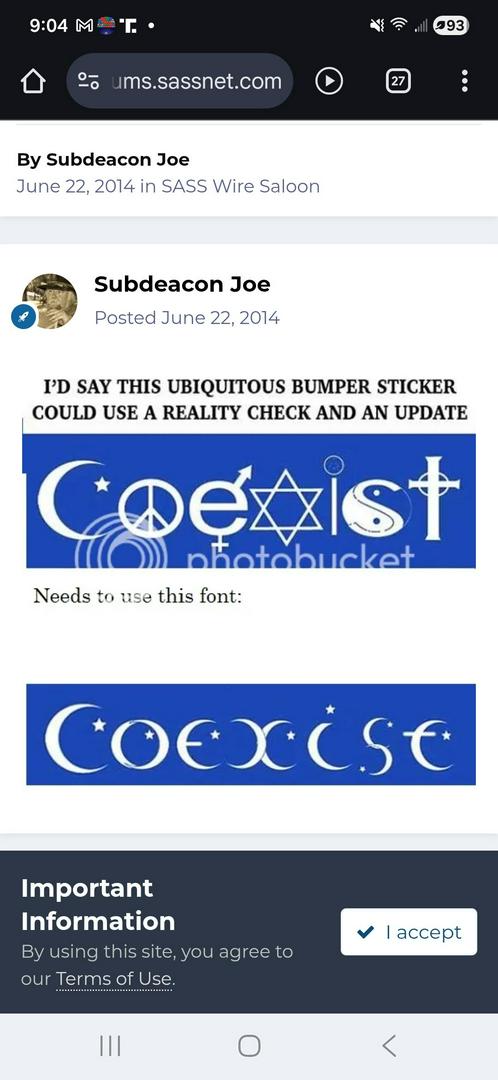Tap the browser home icon
The height and width of the screenshot is (1080, 498).
33,81
